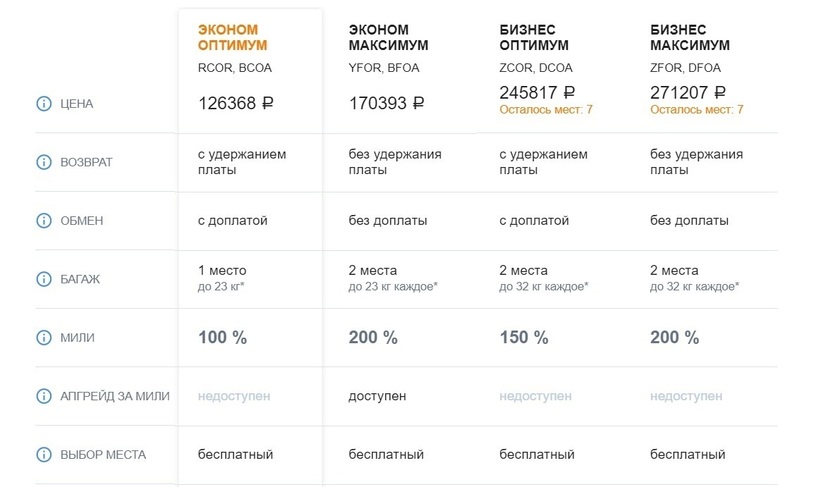Pick the 271207 ₽ fare price

click(x=688, y=90)
